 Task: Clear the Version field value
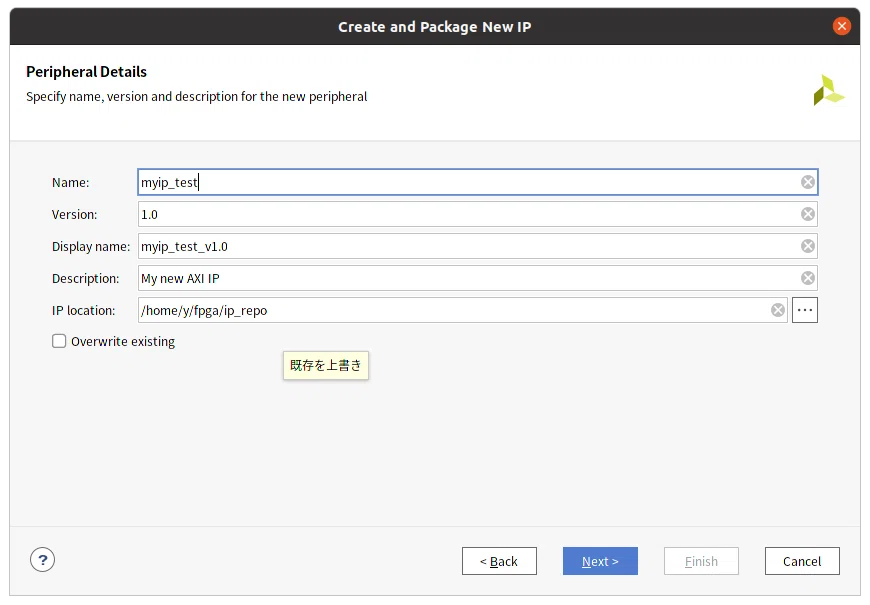pos(807,214)
